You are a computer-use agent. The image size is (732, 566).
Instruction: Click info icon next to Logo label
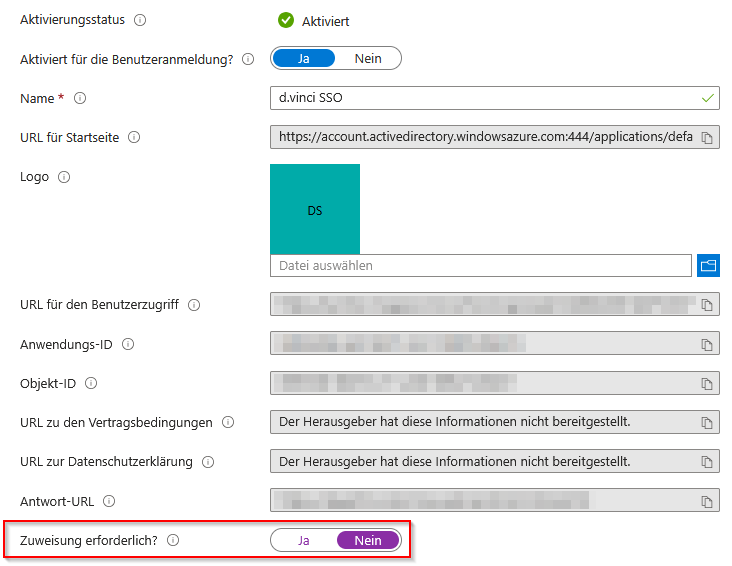[64, 177]
